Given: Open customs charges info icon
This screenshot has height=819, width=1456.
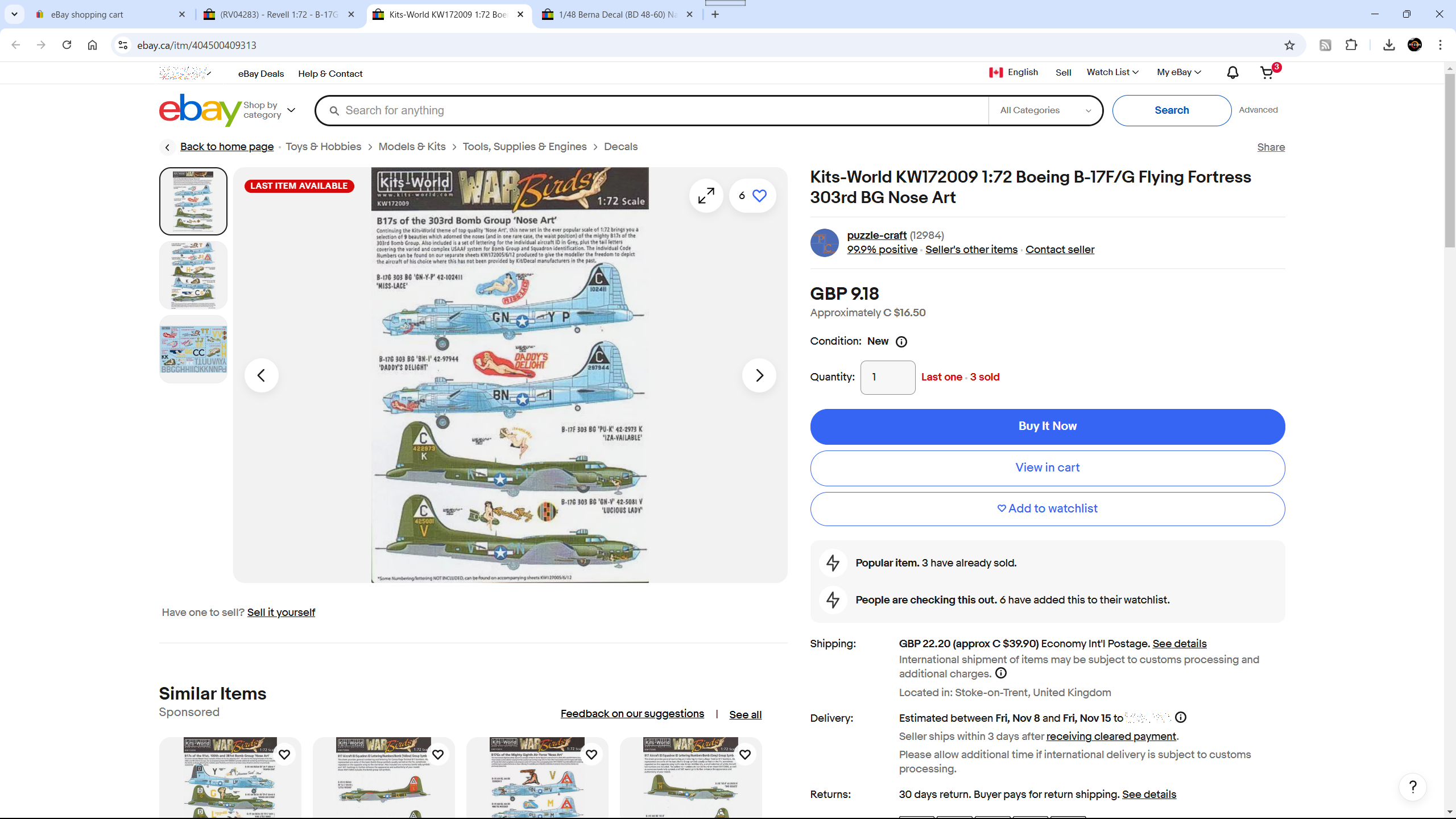Looking at the screenshot, I should [x=1001, y=673].
